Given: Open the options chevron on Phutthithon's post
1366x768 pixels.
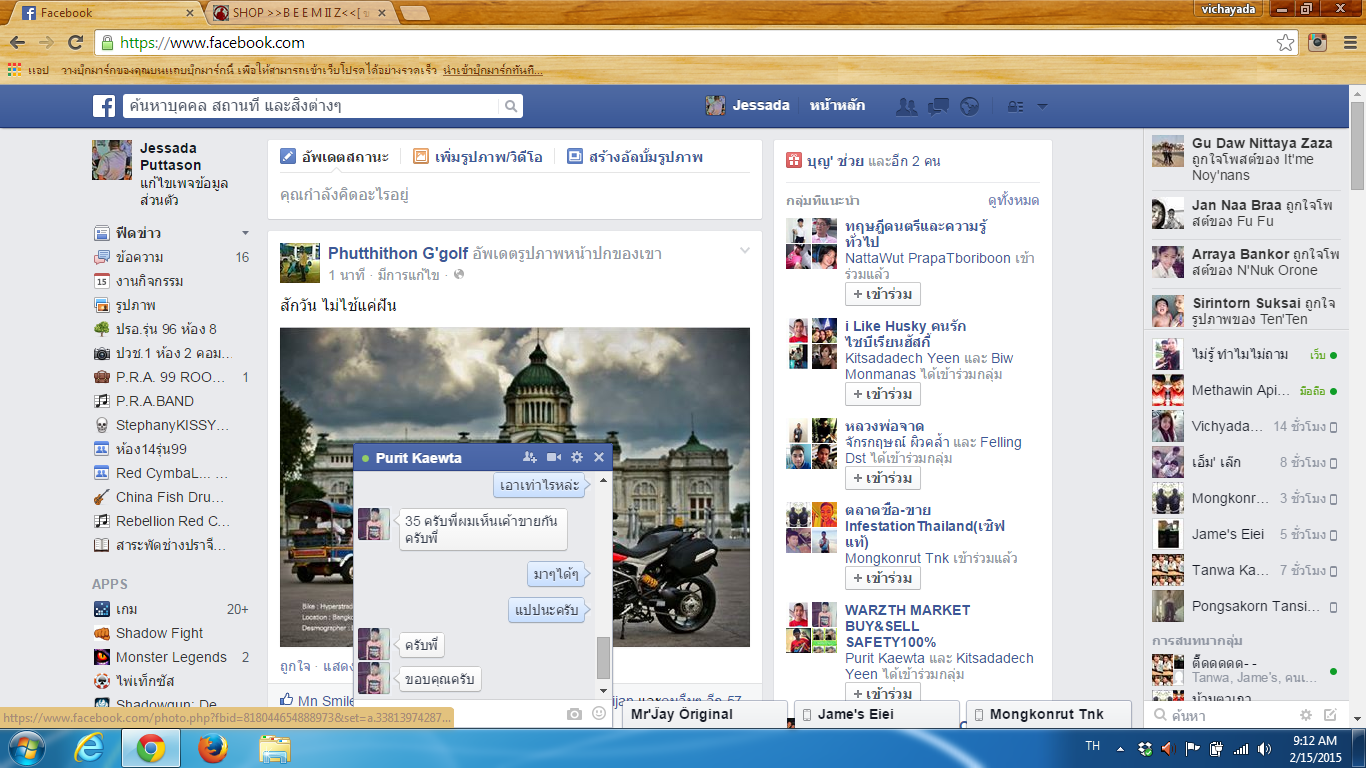Looking at the screenshot, I should [744, 250].
